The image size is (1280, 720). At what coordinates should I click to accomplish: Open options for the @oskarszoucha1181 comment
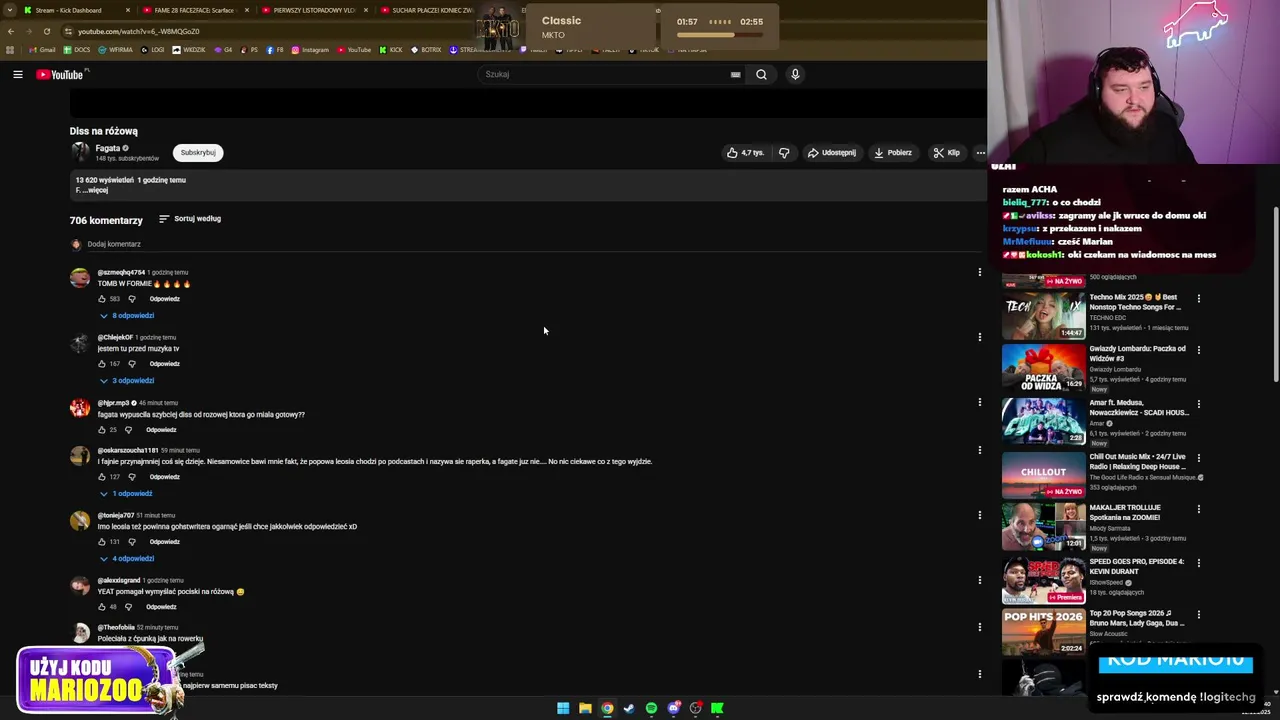[980, 450]
